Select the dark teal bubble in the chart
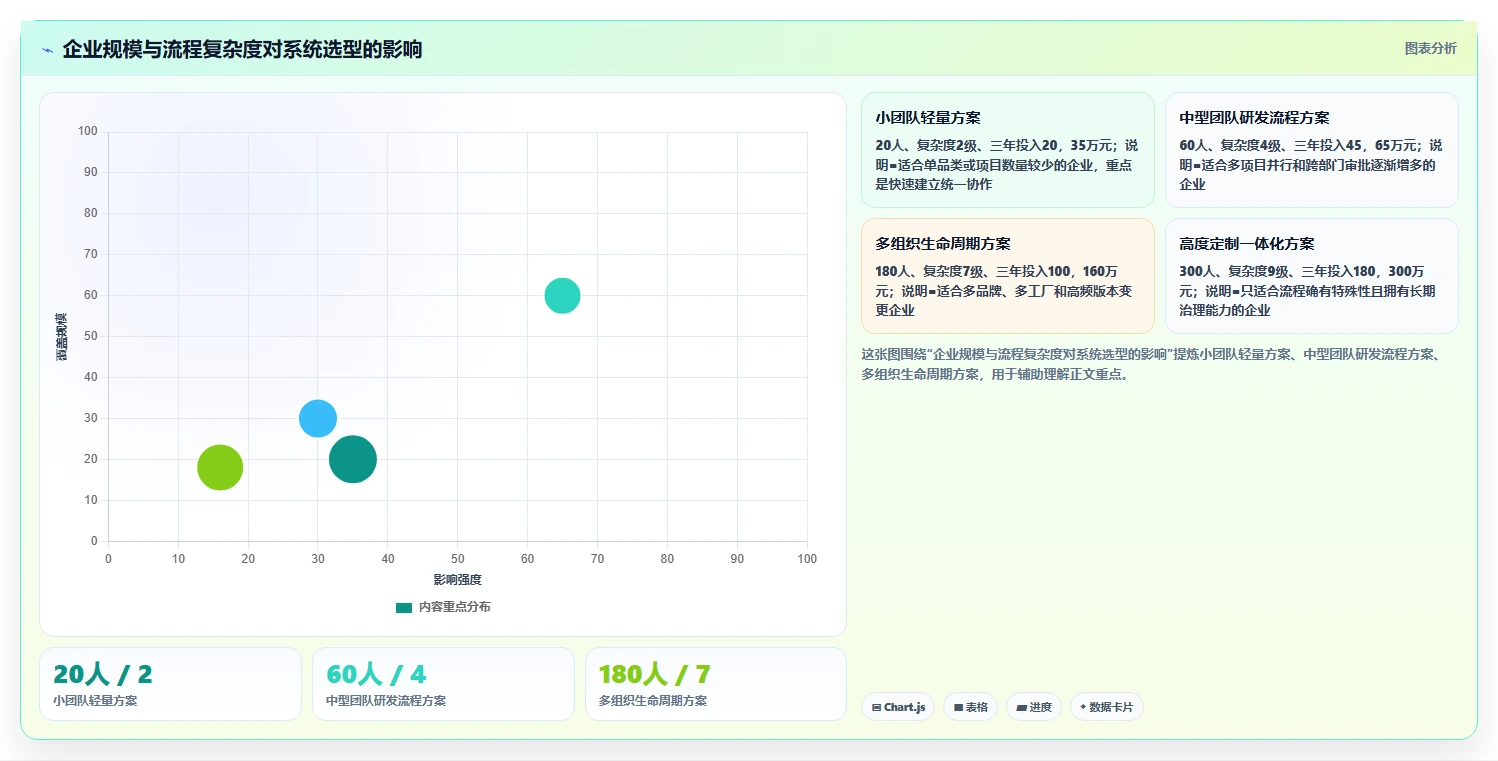1498x761 pixels. (x=353, y=459)
